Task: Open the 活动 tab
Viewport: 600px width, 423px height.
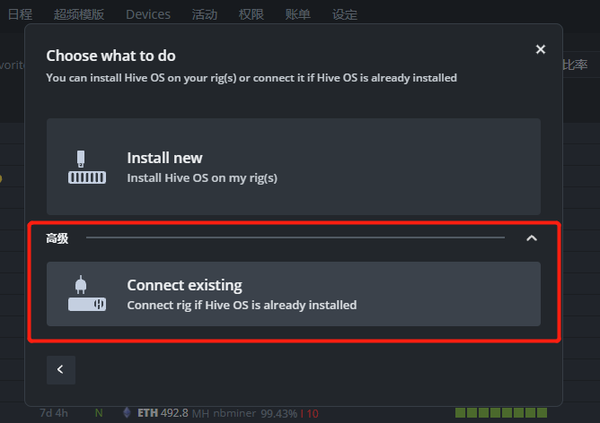Action: coord(204,15)
